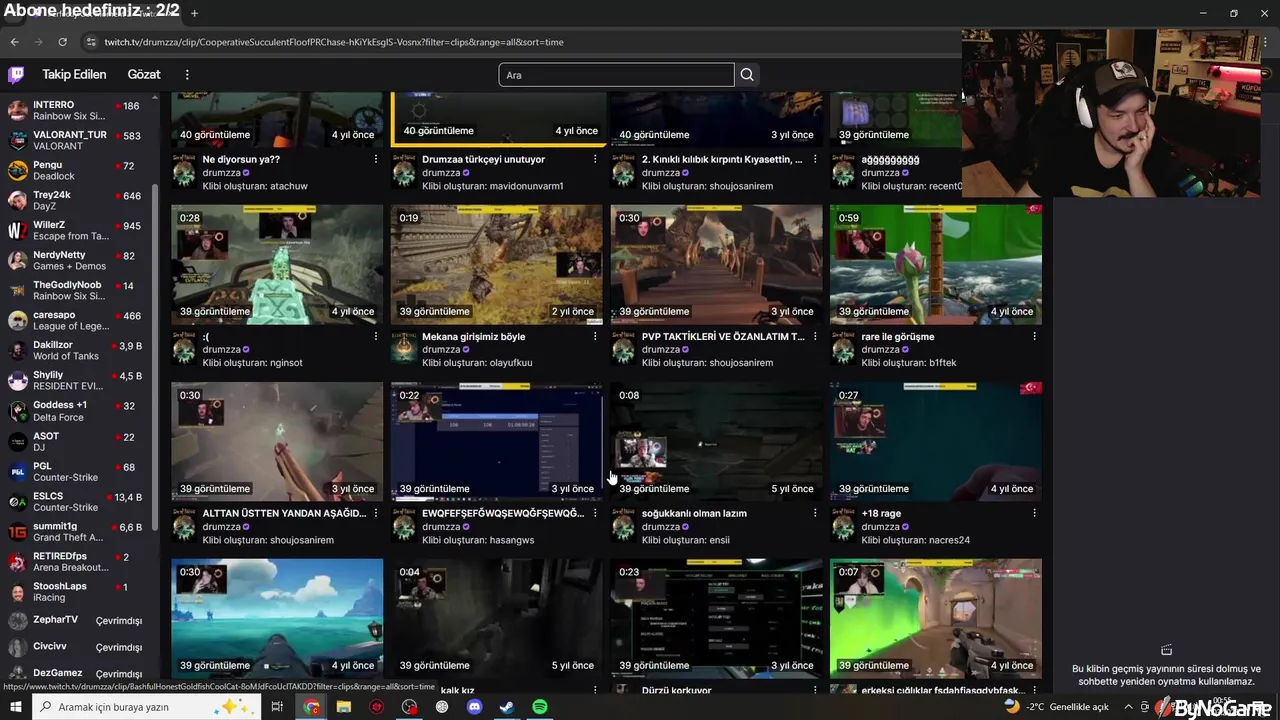Click the Sea of Thieves icon beside 'rare ile görüşme'
The width and height of the screenshot is (1280, 720).
coord(843,350)
